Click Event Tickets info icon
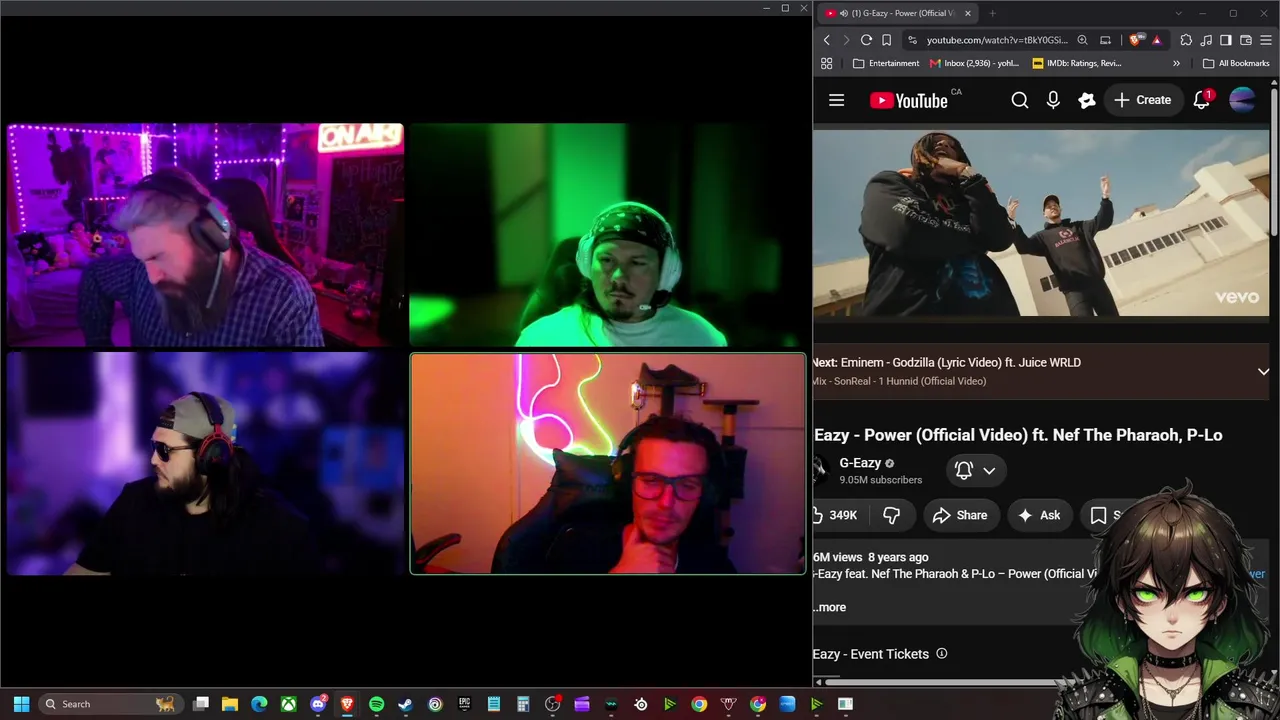This screenshot has width=1280, height=720. pyautogui.click(x=941, y=654)
